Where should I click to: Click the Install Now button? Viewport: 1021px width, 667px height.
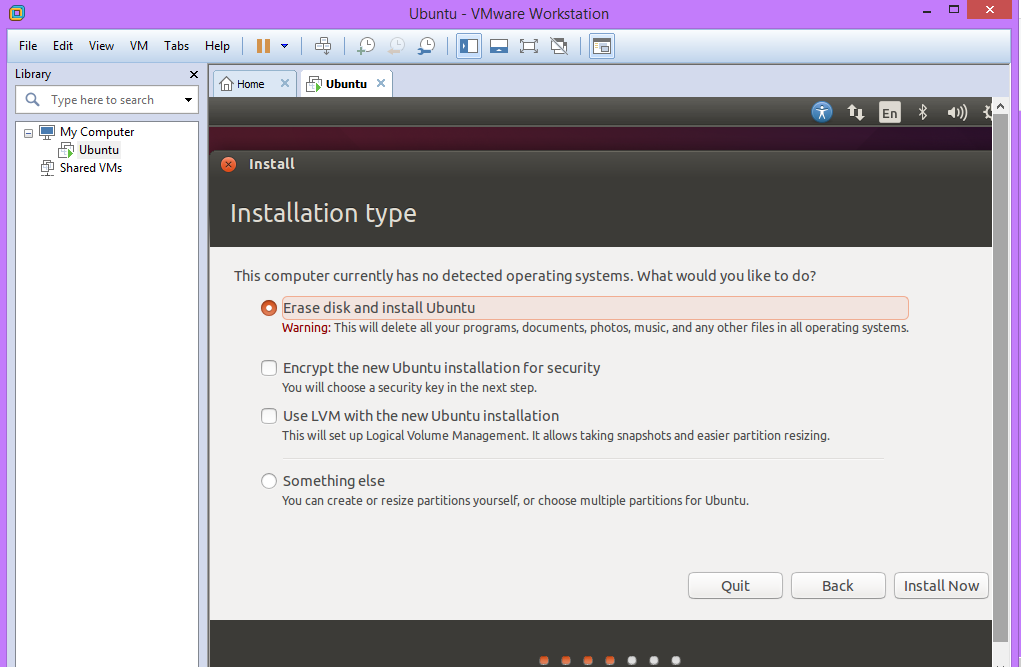point(941,586)
